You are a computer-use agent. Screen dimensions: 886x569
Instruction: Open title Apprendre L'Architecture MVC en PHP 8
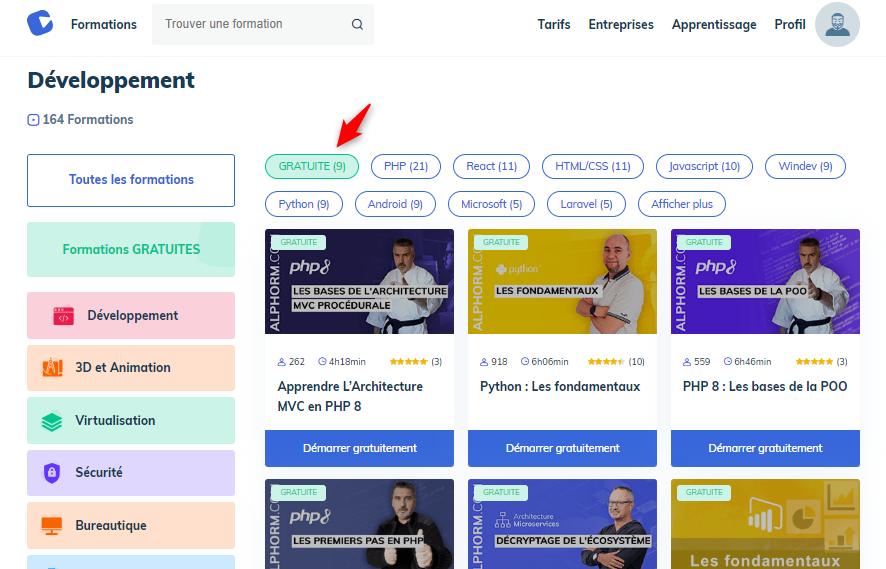pos(350,396)
